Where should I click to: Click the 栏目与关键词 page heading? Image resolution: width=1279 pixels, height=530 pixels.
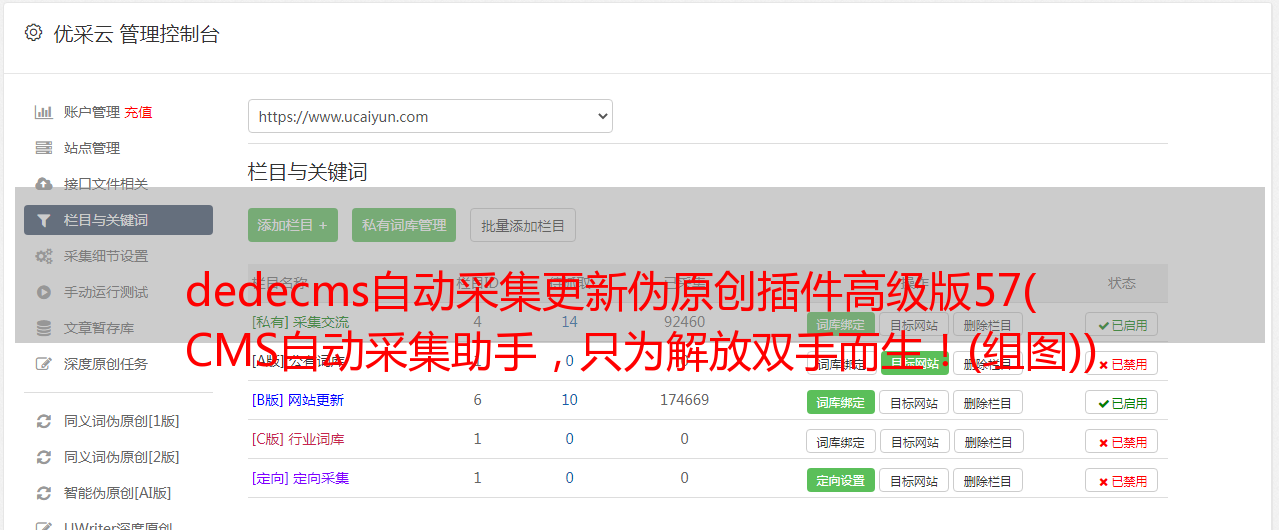point(308,172)
